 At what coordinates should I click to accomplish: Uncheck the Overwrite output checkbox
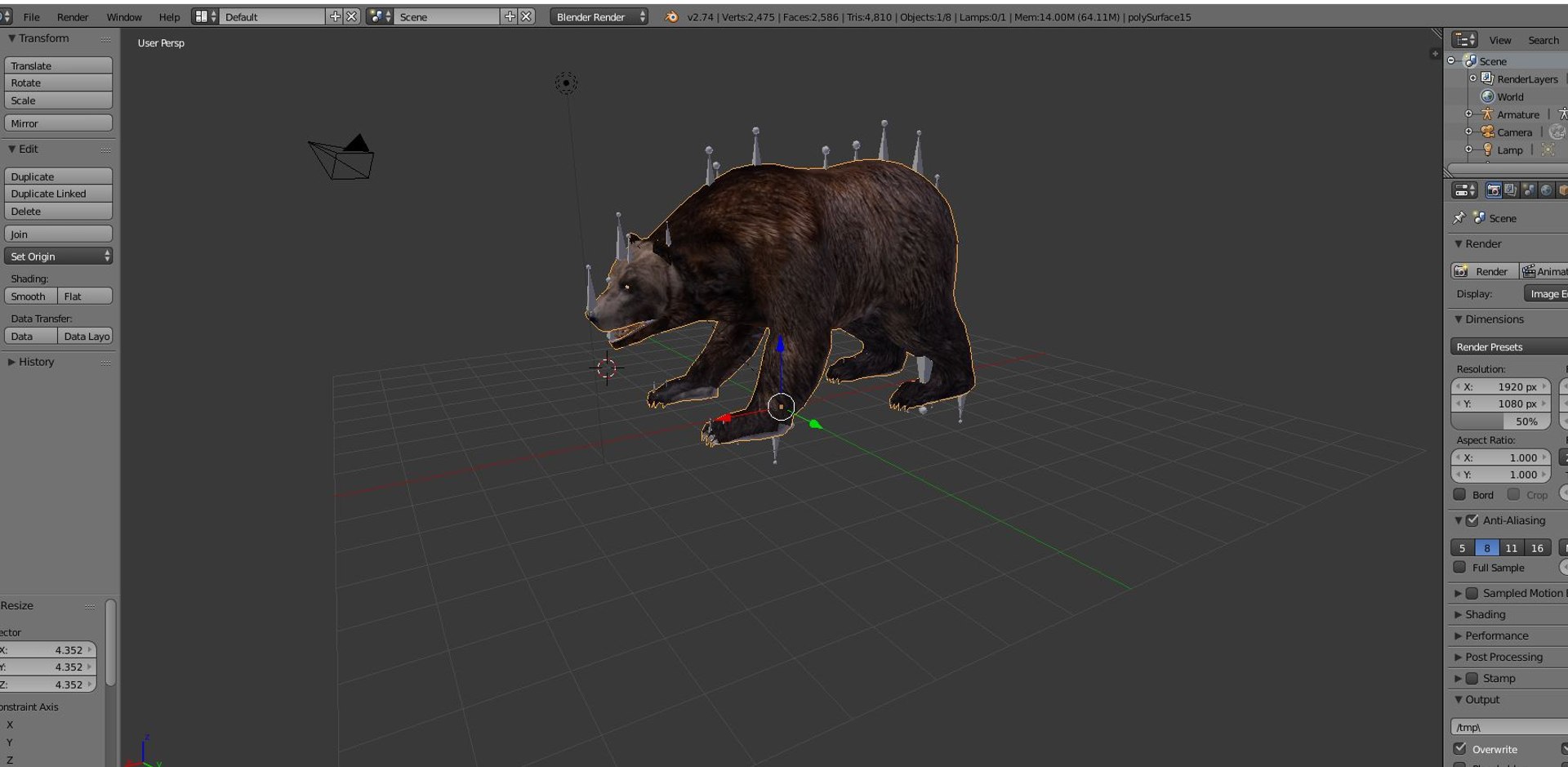click(1459, 748)
